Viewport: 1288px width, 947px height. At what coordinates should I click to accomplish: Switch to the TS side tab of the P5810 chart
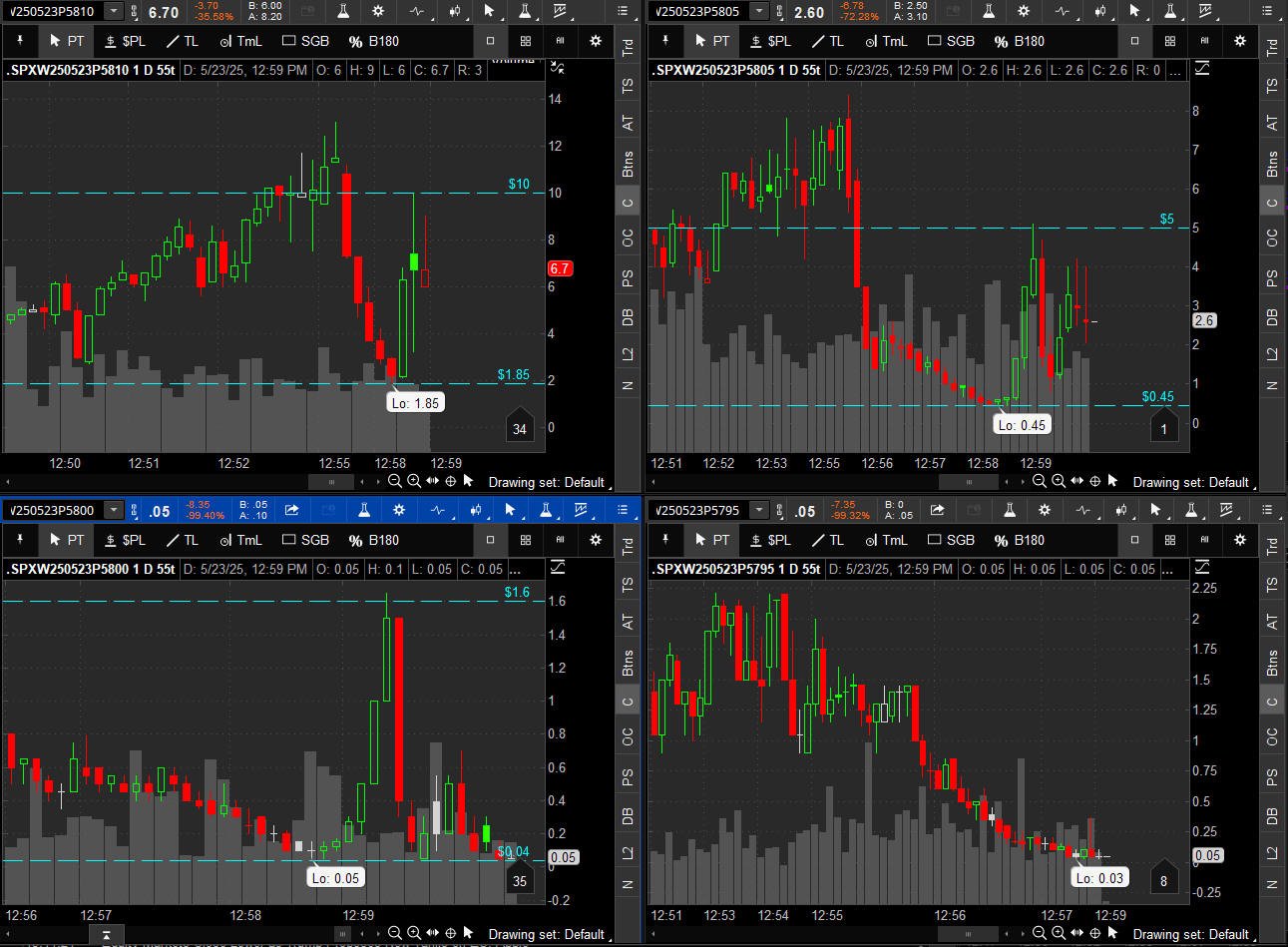pyautogui.click(x=628, y=86)
